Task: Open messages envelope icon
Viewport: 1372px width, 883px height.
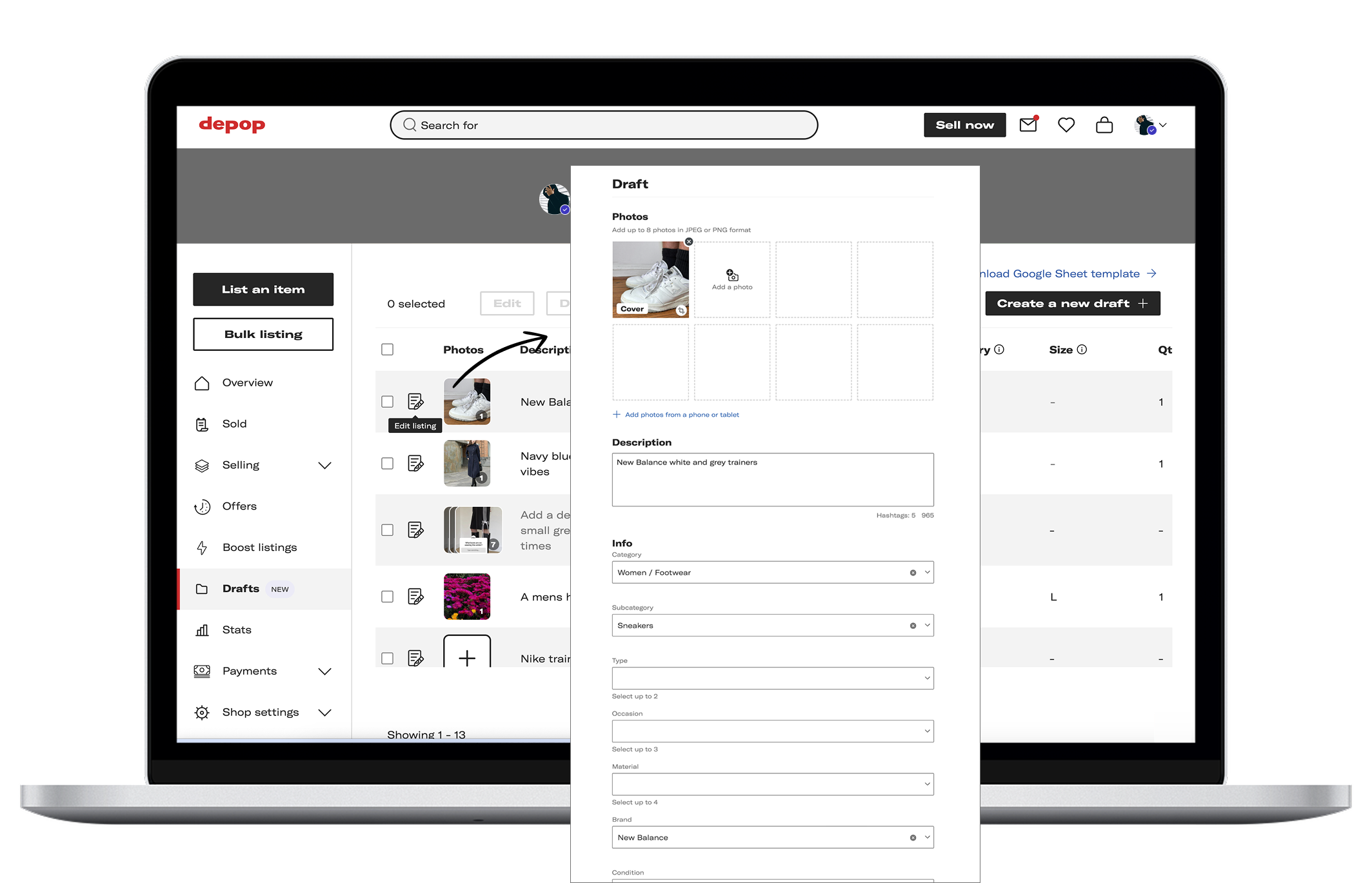Action: [x=1028, y=124]
